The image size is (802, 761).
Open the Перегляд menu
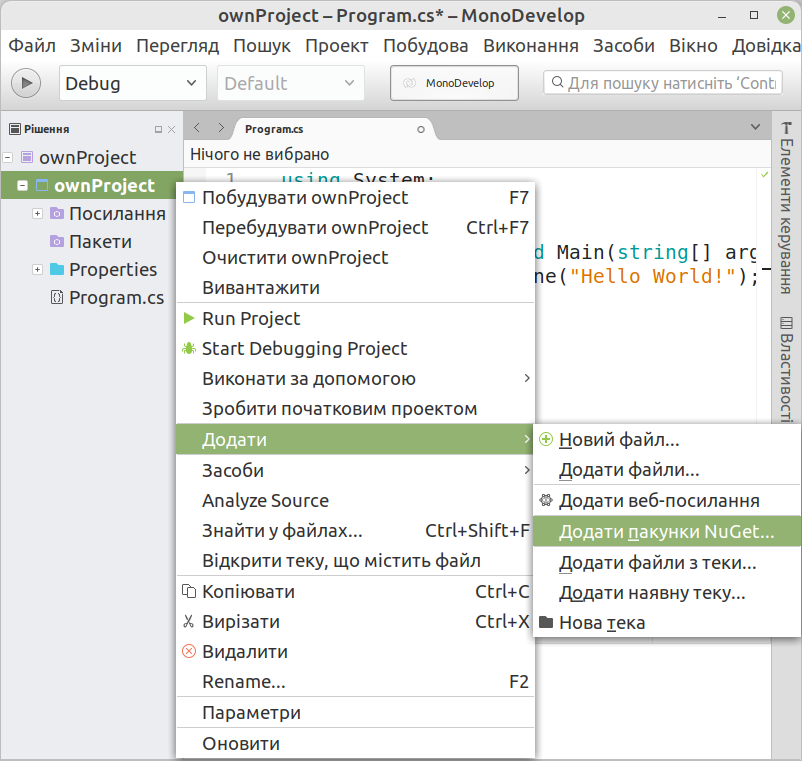point(177,46)
